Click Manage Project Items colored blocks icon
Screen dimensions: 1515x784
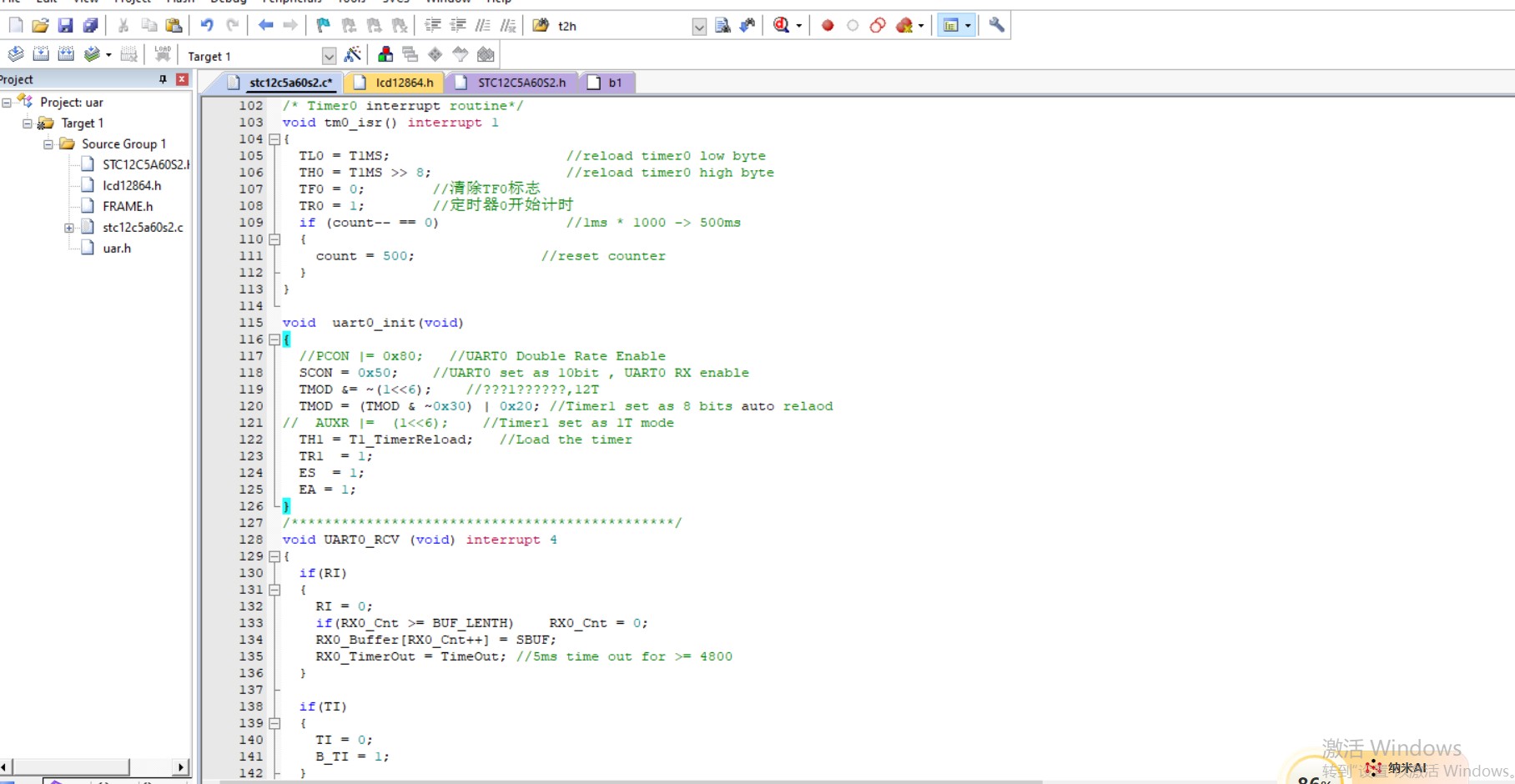(x=385, y=55)
